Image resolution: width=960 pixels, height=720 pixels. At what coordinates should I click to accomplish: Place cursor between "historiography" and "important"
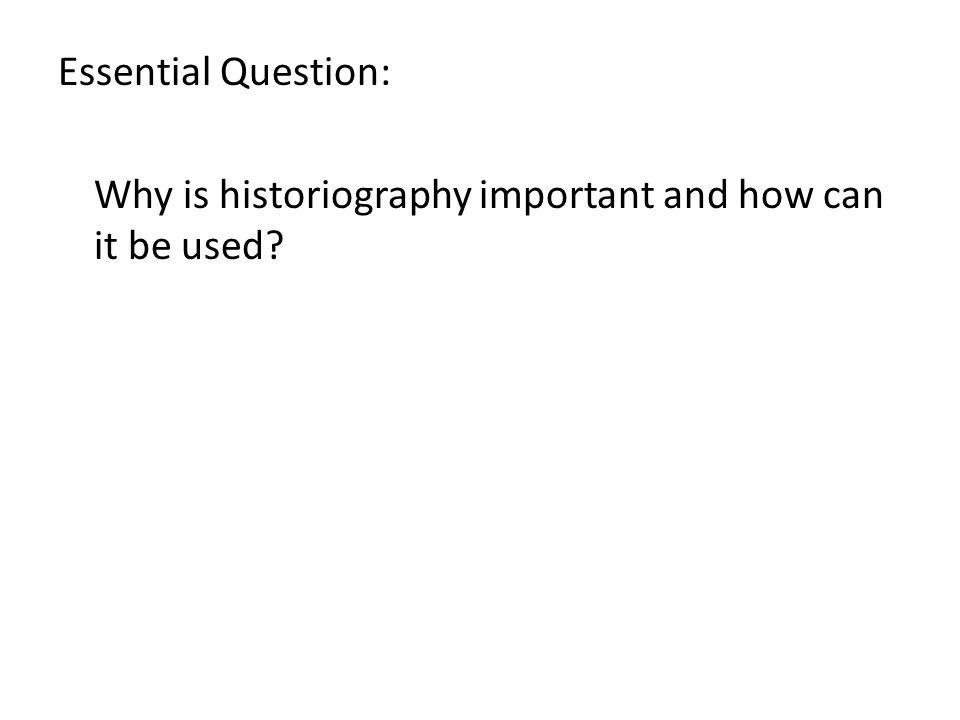point(476,197)
